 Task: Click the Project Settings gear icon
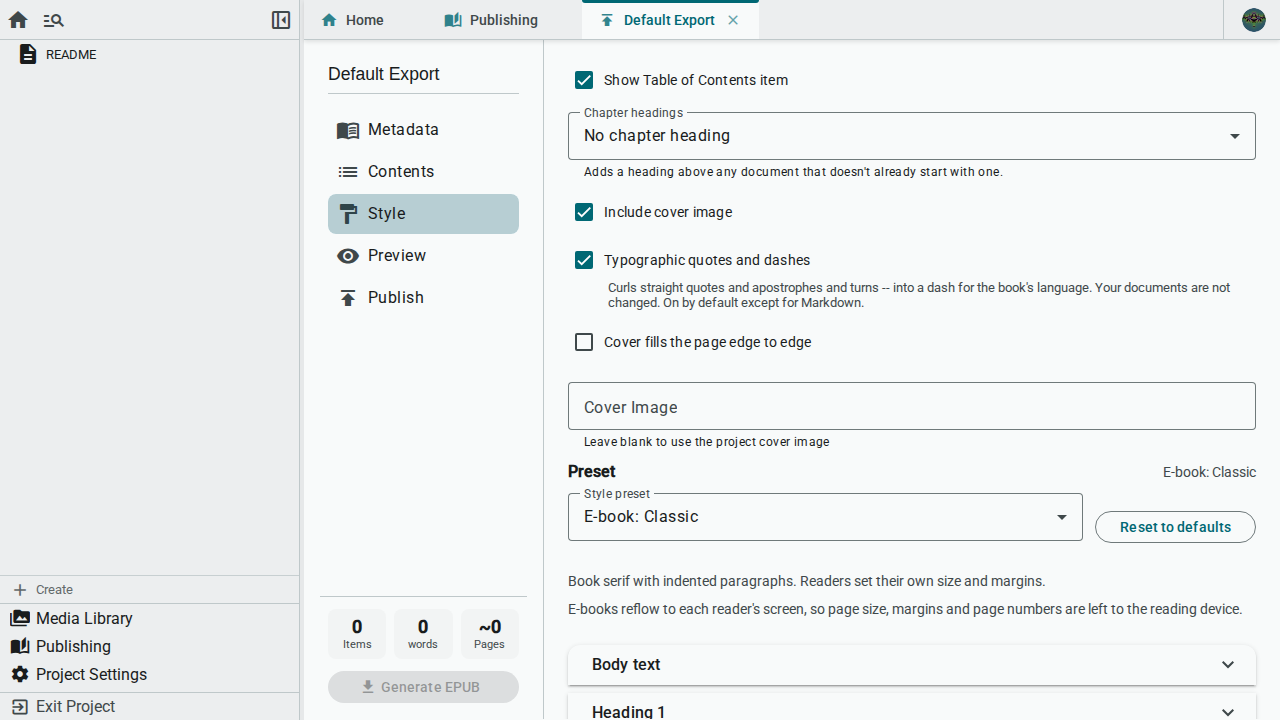coord(20,674)
